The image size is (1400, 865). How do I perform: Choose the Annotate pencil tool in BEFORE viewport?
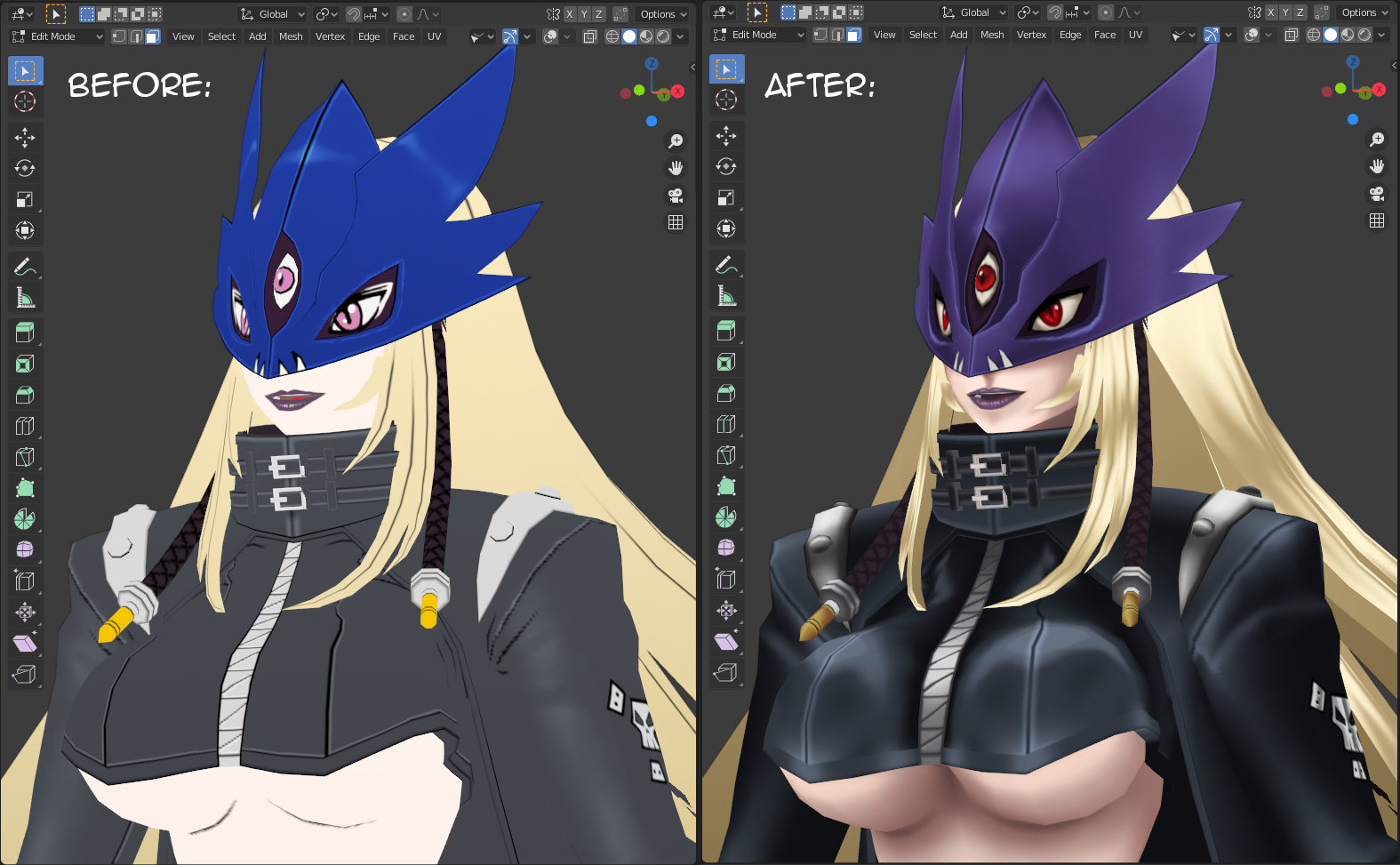click(x=25, y=266)
